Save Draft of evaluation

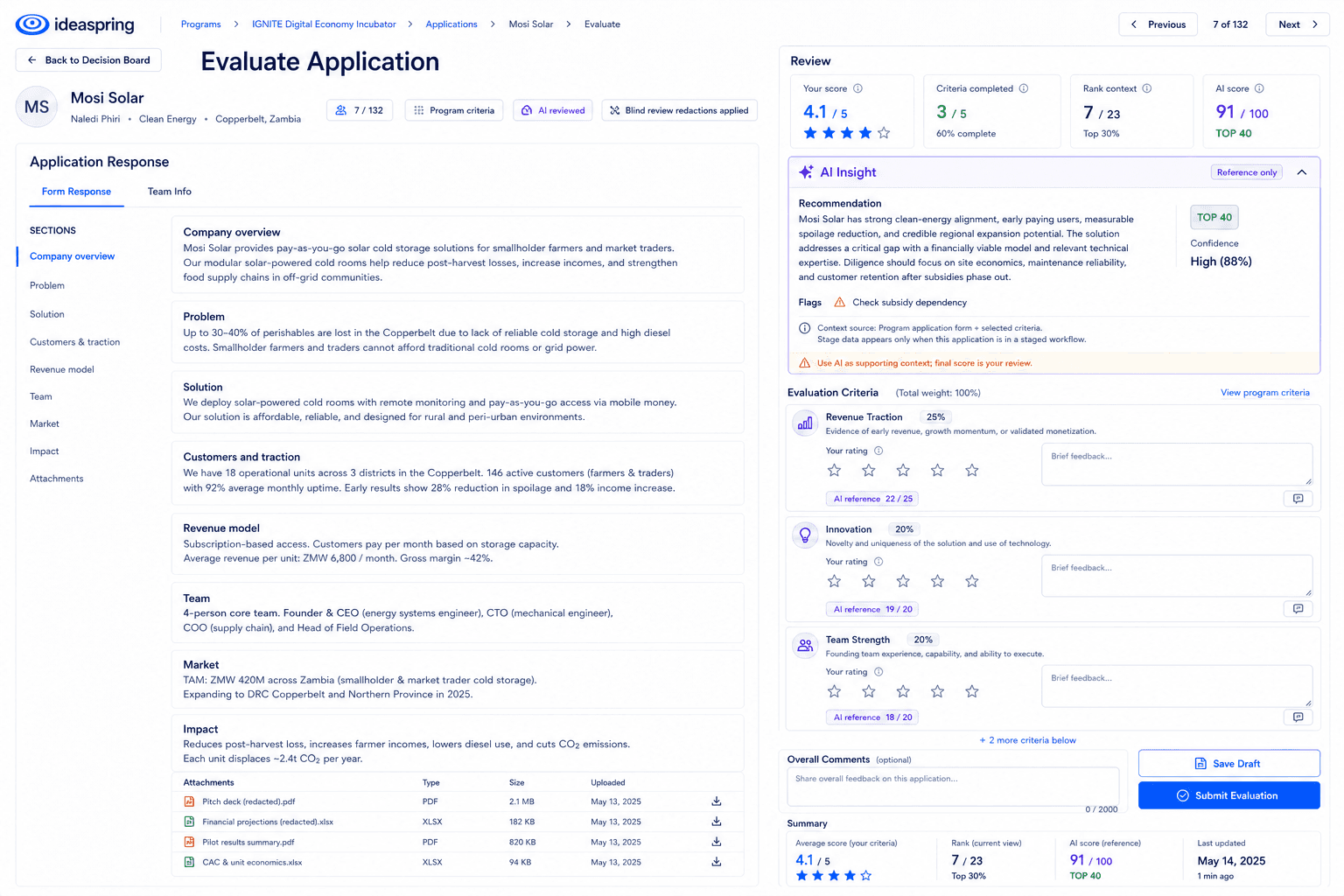[1228, 764]
